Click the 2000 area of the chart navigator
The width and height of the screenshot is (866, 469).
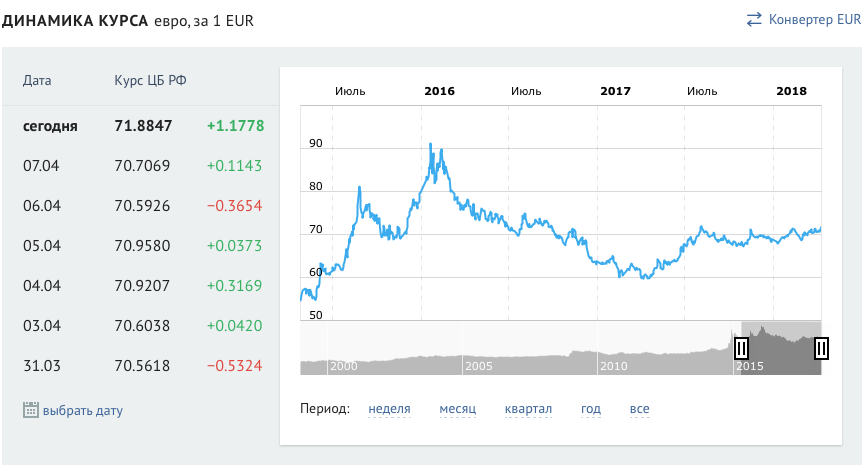tap(343, 366)
